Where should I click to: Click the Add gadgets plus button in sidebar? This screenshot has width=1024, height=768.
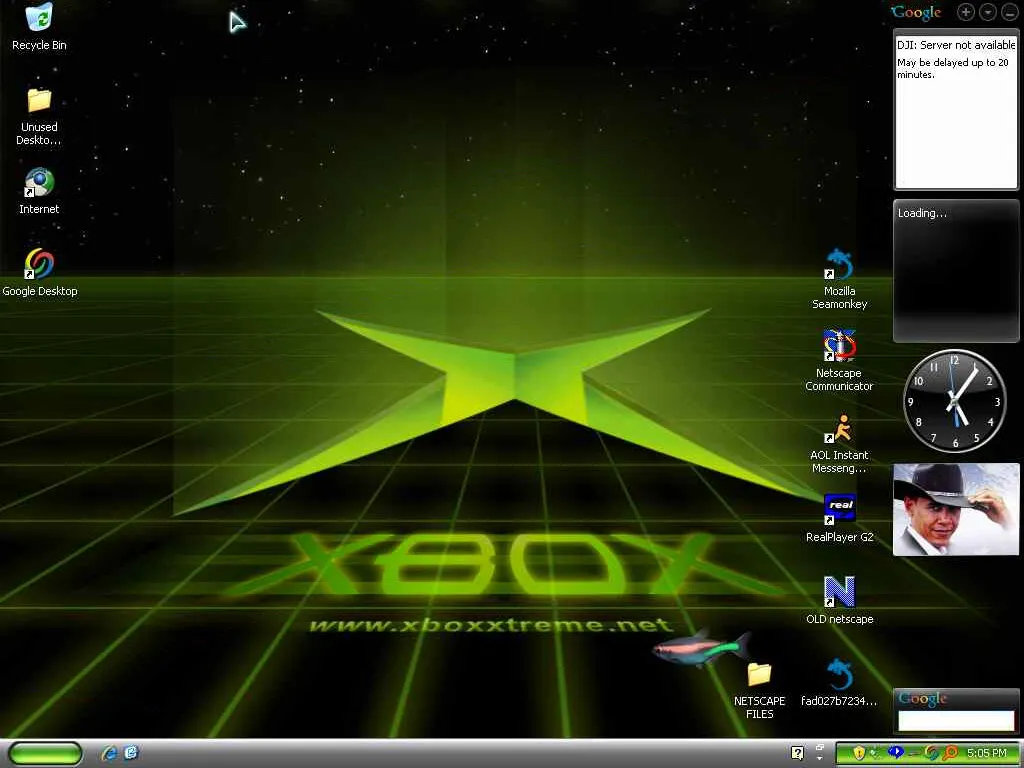tap(965, 12)
